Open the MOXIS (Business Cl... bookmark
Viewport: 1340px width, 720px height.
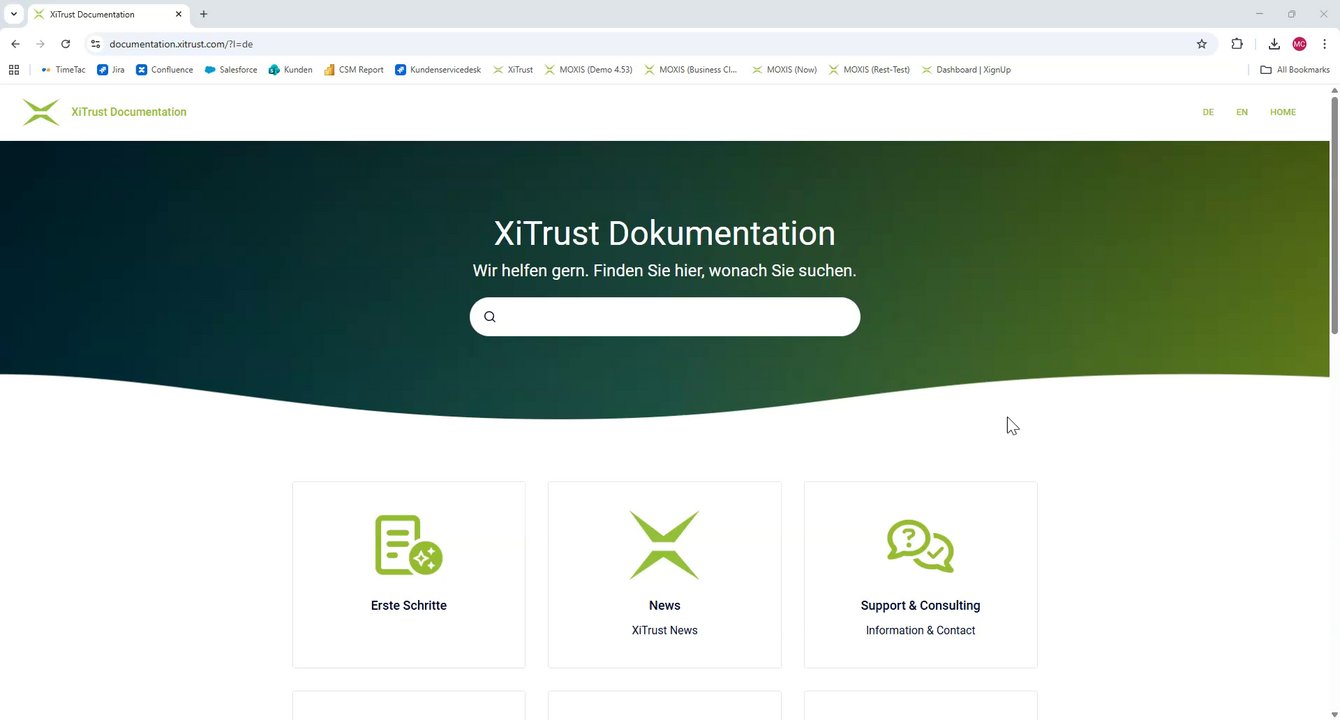click(691, 70)
